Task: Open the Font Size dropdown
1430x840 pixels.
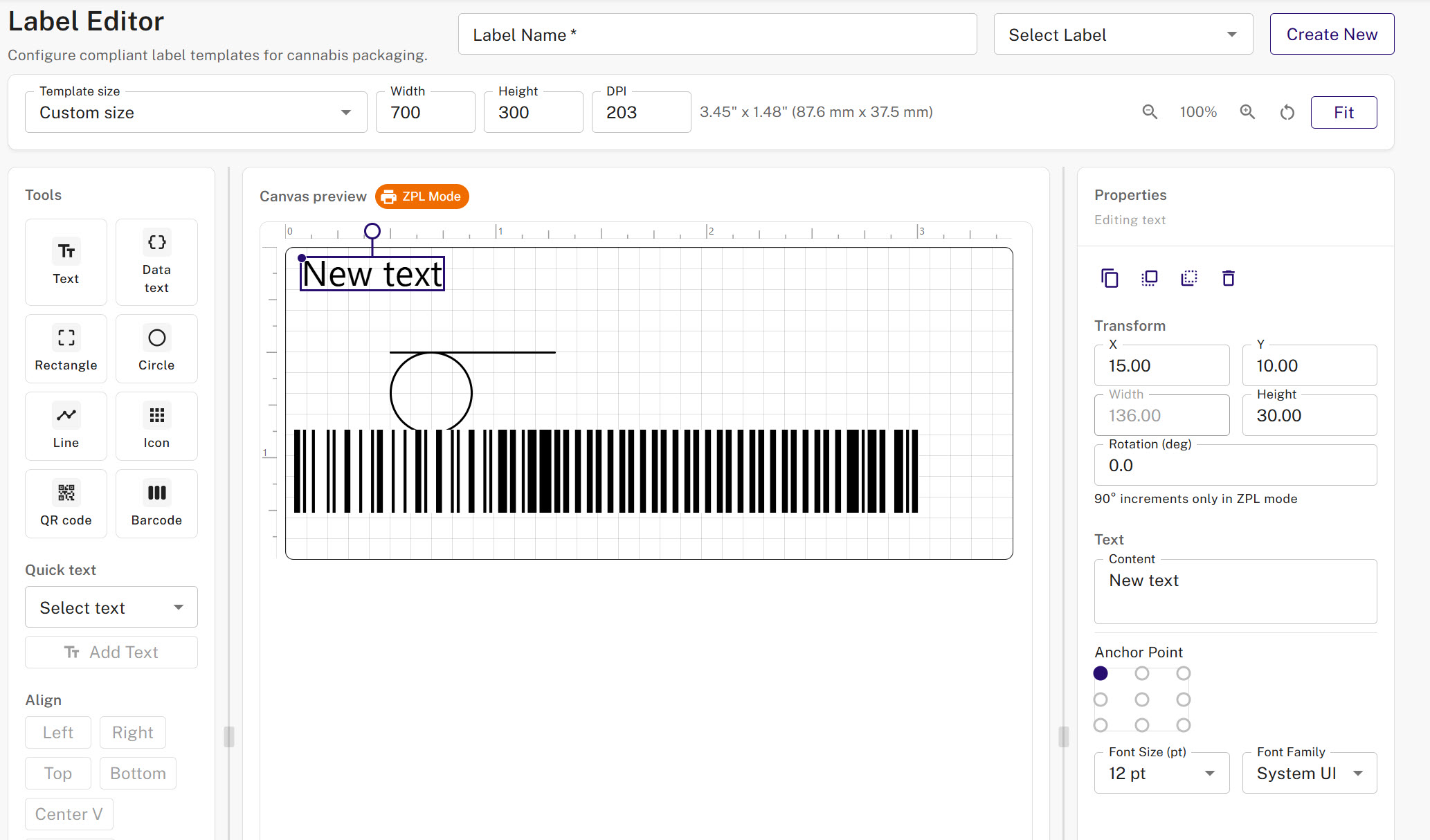Action: (1161, 773)
